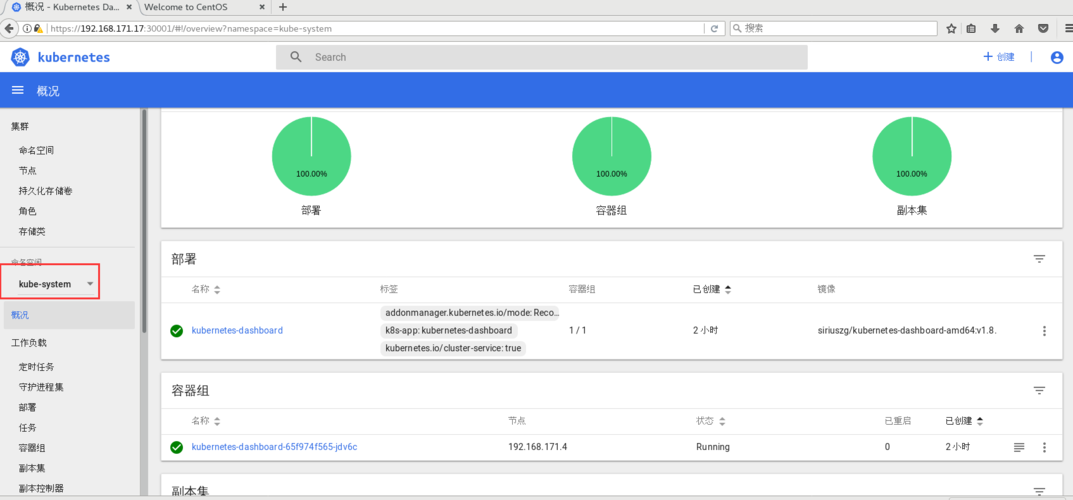
Task: Reload the page with refresh icon
Action: point(714,29)
